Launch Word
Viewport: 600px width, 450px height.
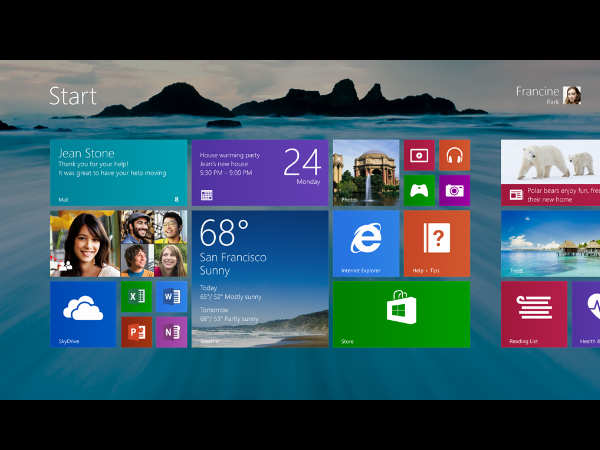coord(172,297)
